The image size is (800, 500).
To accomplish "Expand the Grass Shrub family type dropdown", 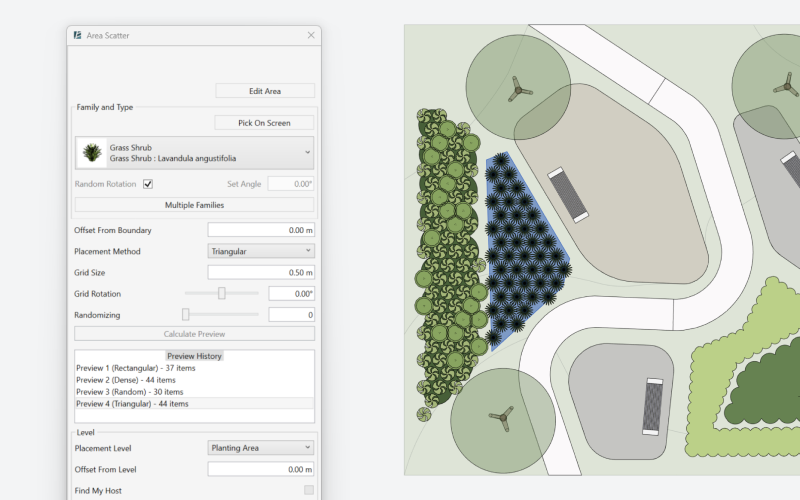I will [x=307, y=152].
